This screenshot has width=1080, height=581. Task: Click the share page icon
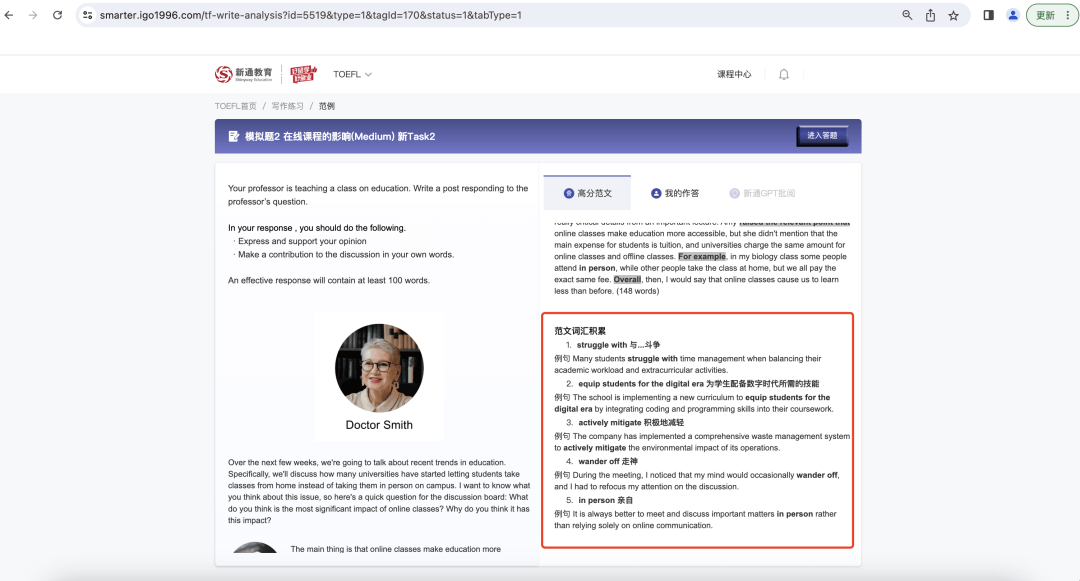pos(931,15)
